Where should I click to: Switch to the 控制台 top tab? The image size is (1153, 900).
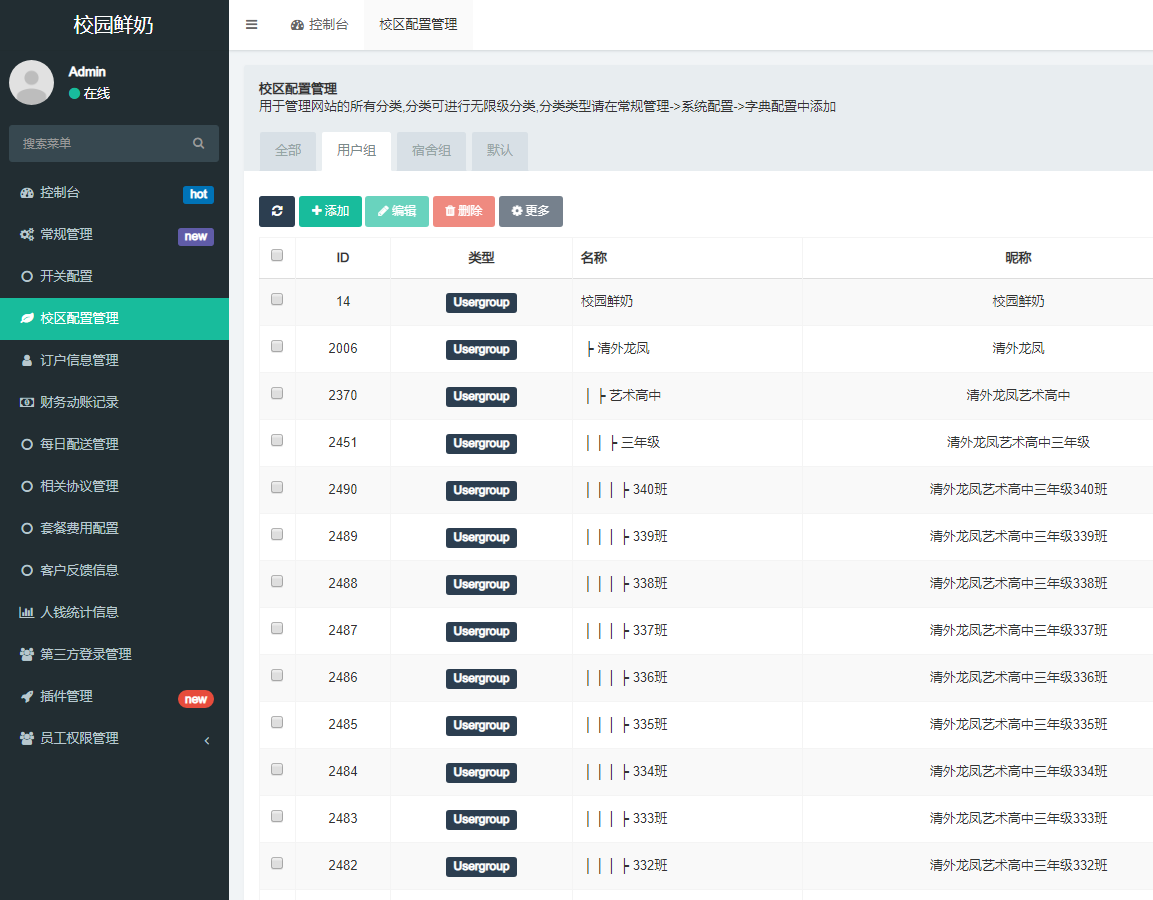click(319, 25)
